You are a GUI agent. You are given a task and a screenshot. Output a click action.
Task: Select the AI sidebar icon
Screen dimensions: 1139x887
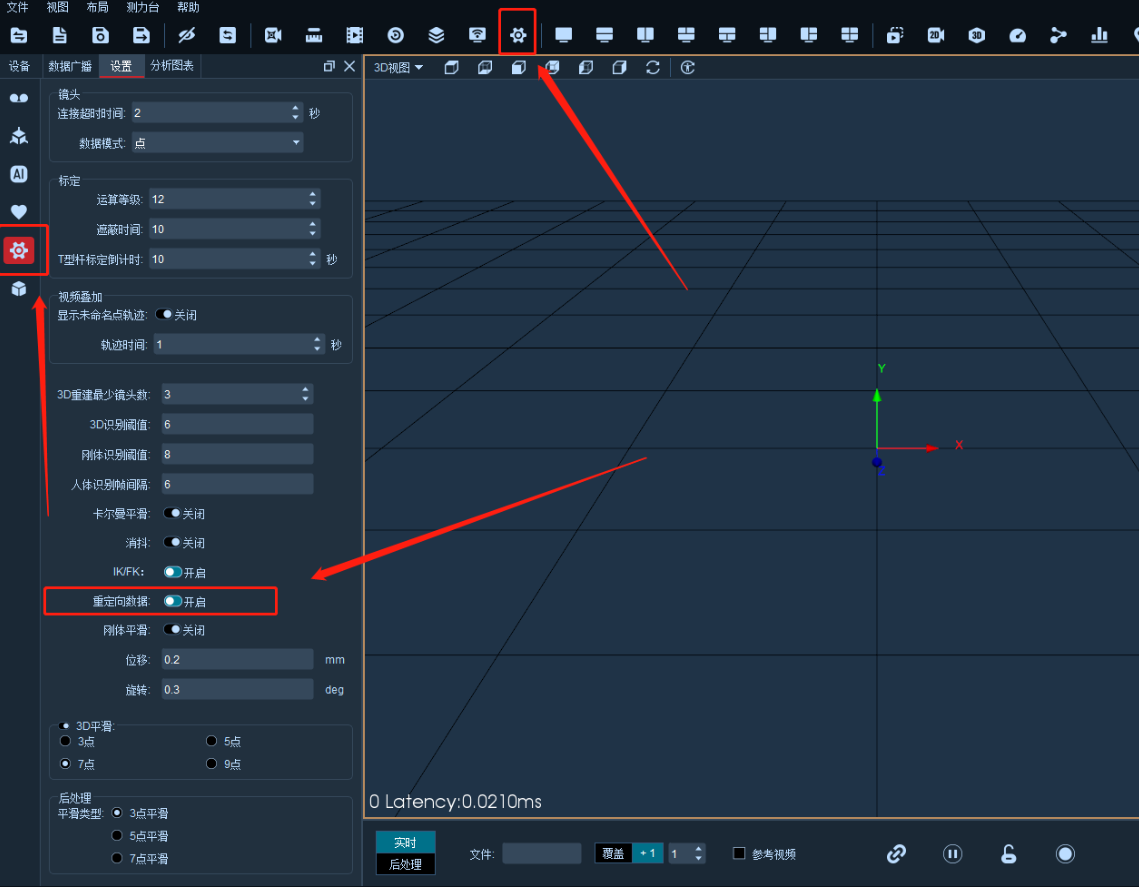click(x=19, y=174)
